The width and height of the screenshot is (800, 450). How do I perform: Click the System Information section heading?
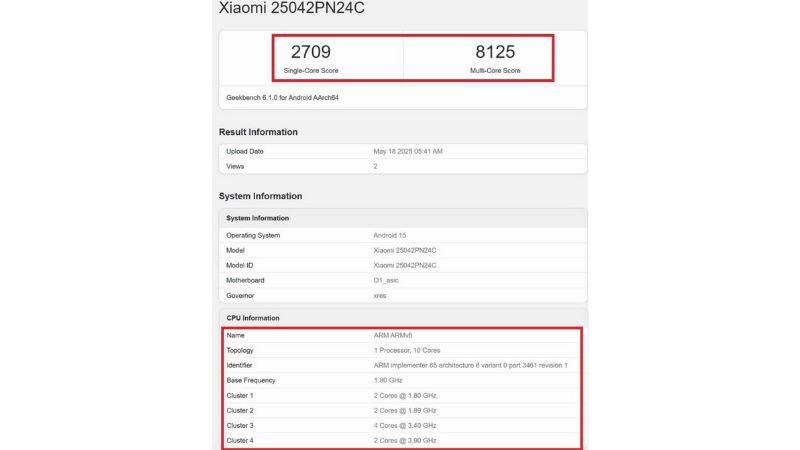tap(260, 196)
